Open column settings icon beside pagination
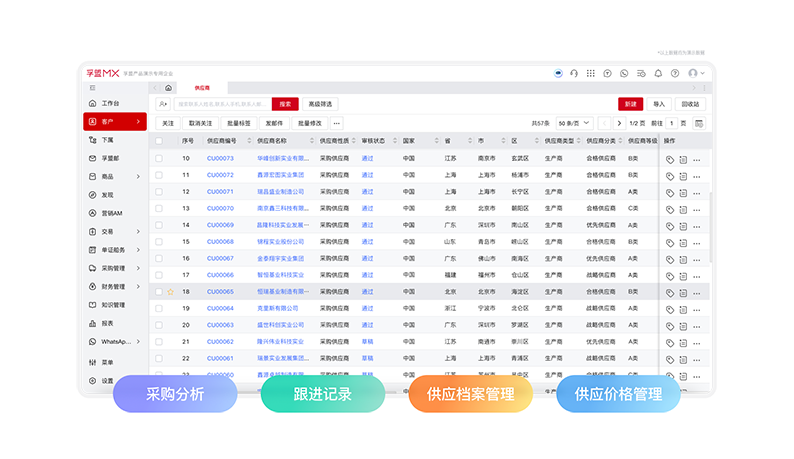Viewport: 794px width, 459px height. [699, 123]
